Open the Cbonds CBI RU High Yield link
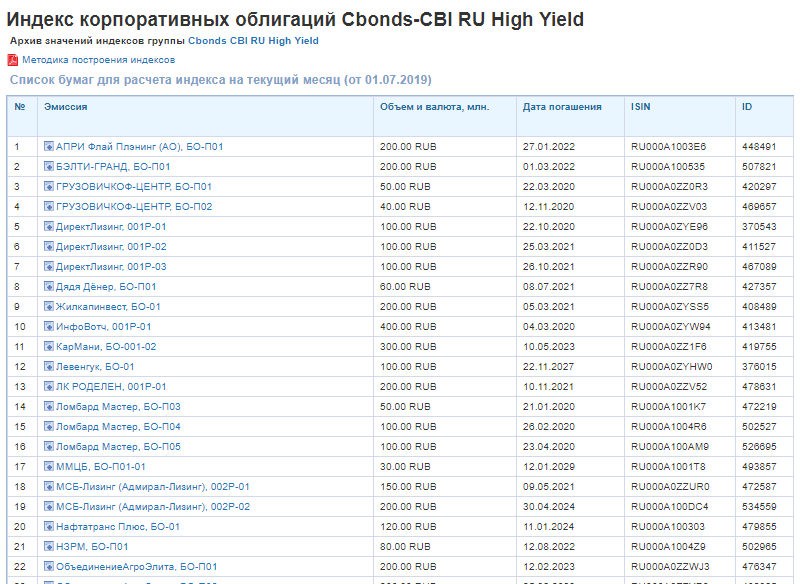Image resolution: width=802 pixels, height=584 pixels. coord(253,41)
